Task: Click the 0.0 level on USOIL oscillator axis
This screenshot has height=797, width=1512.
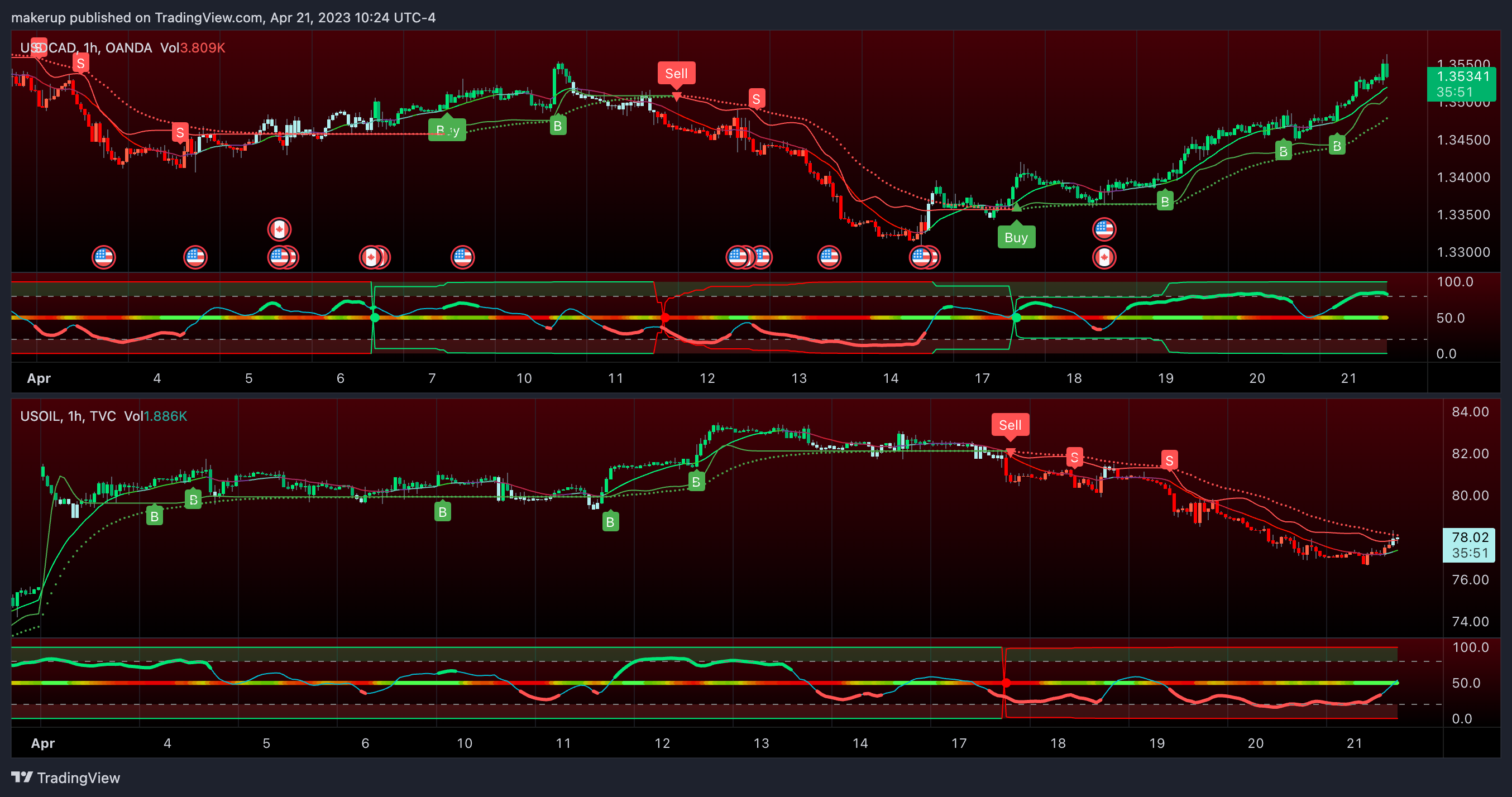Action: tap(1462, 718)
